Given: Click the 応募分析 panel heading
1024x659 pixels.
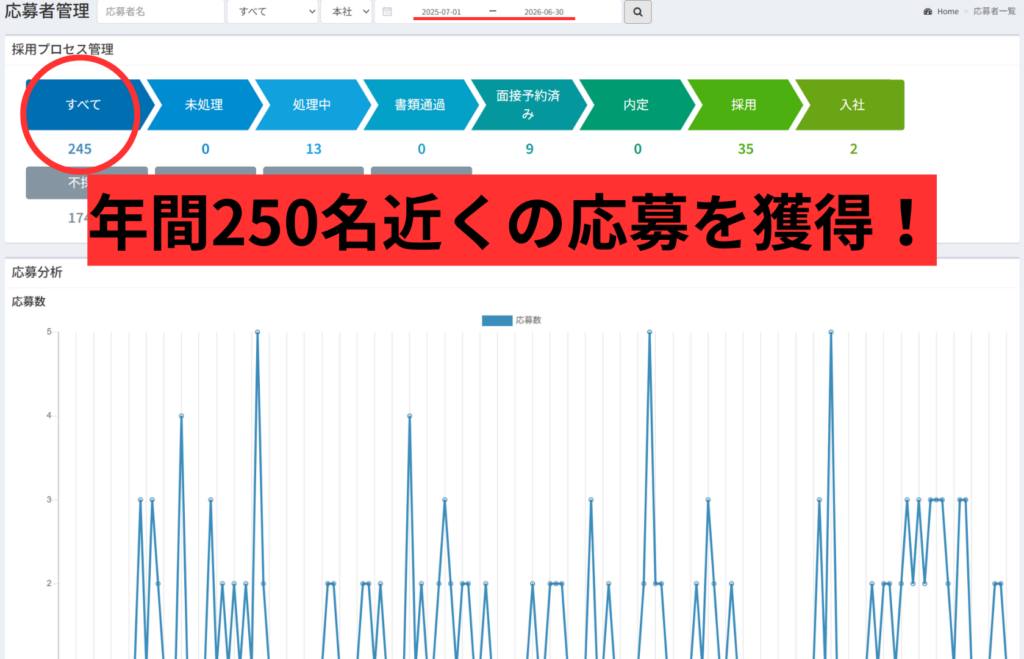Looking at the screenshot, I should tap(37, 272).
